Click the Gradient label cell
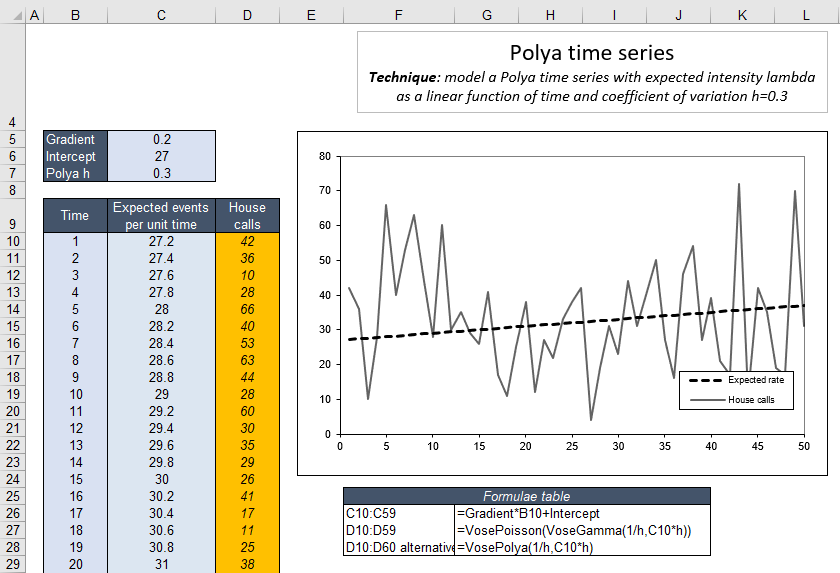 76,139
